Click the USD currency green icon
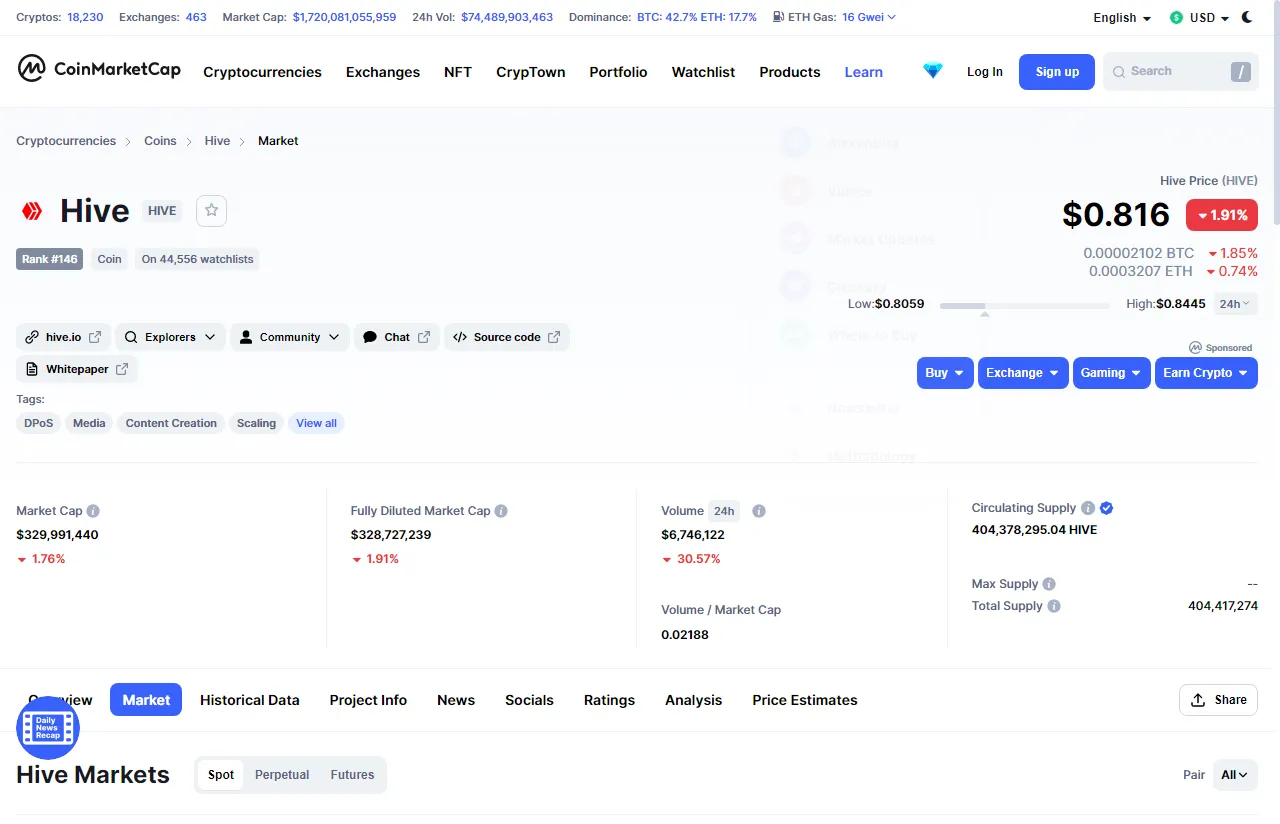Screen dimensions: 1280x824 coord(1176,18)
